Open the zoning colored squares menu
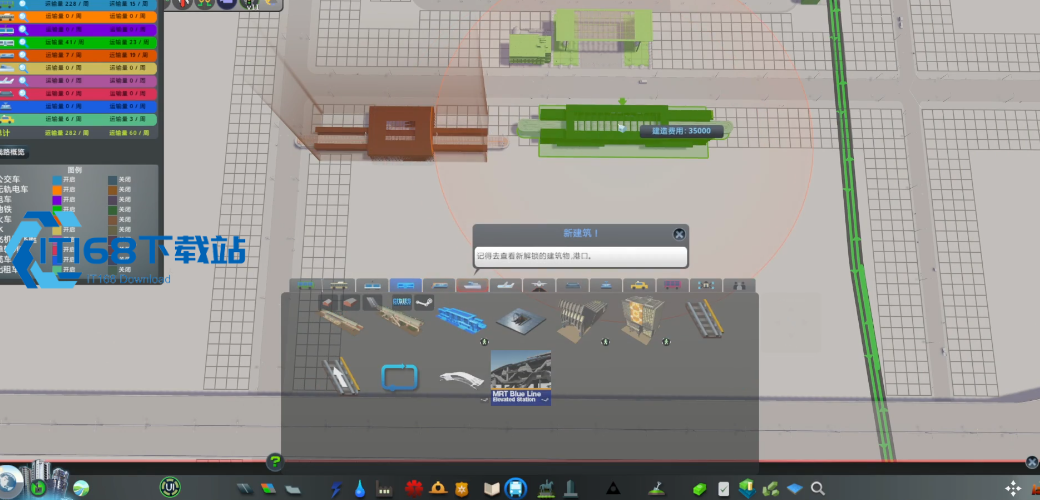 click(268, 489)
